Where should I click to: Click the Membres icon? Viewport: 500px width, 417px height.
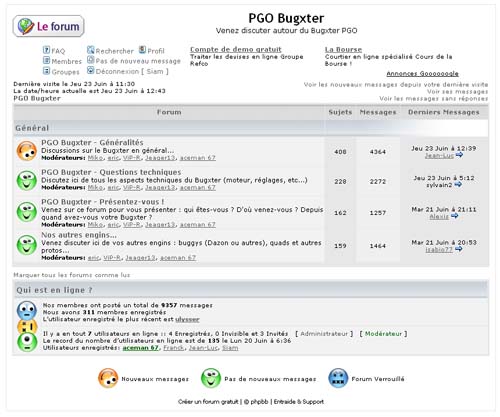(x=46, y=61)
